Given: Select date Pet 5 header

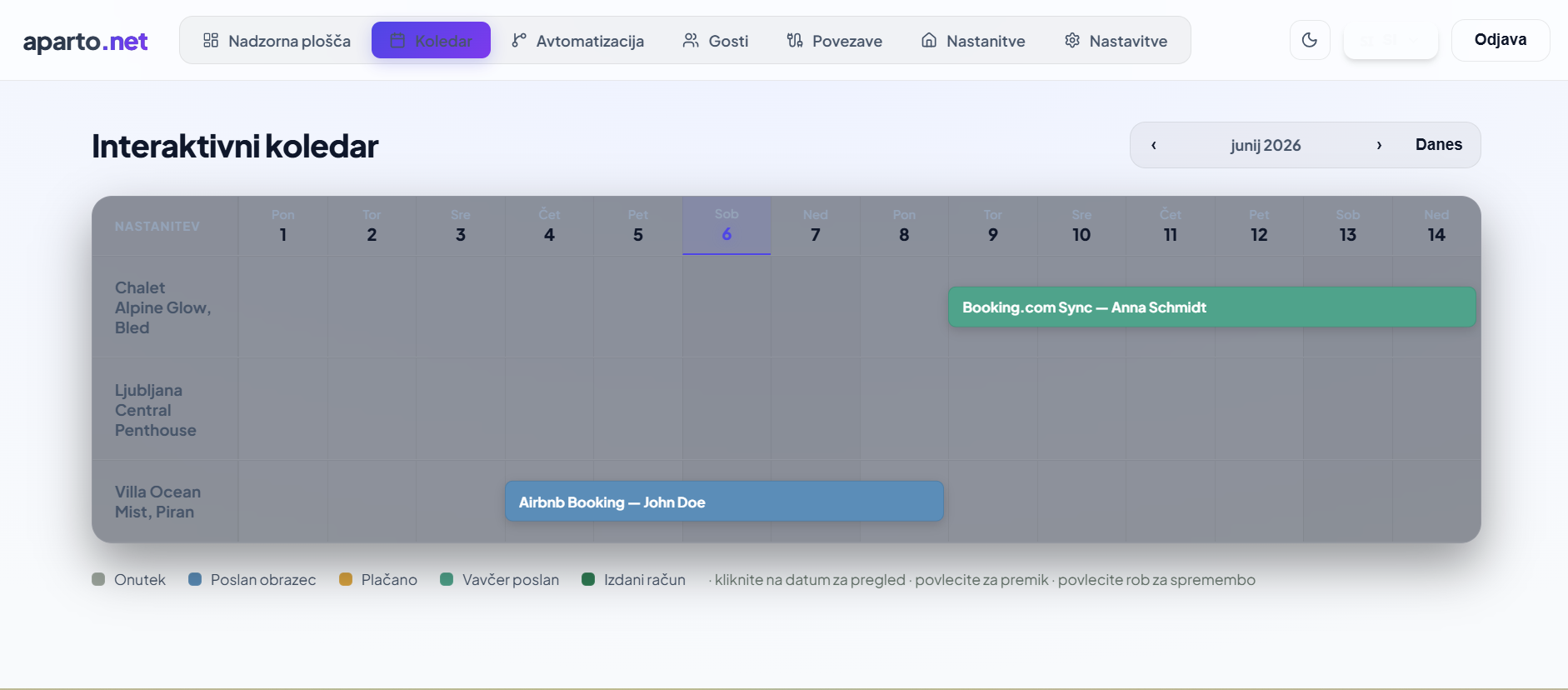Looking at the screenshot, I should click(x=638, y=226).
